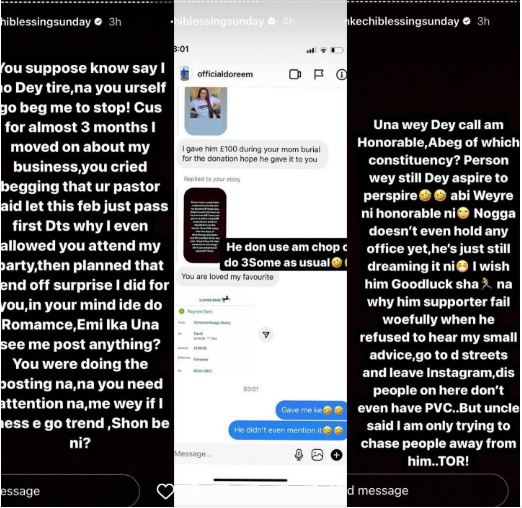The image size is (522, 508).
Task: Open the chat info icon
Action: 341,74
